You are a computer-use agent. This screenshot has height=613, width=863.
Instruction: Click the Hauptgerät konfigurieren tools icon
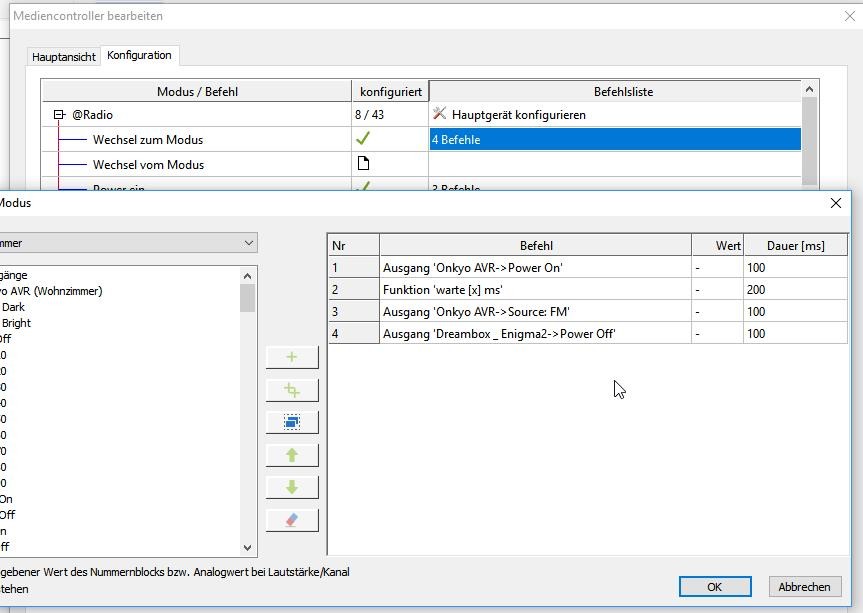pos(439,114)
